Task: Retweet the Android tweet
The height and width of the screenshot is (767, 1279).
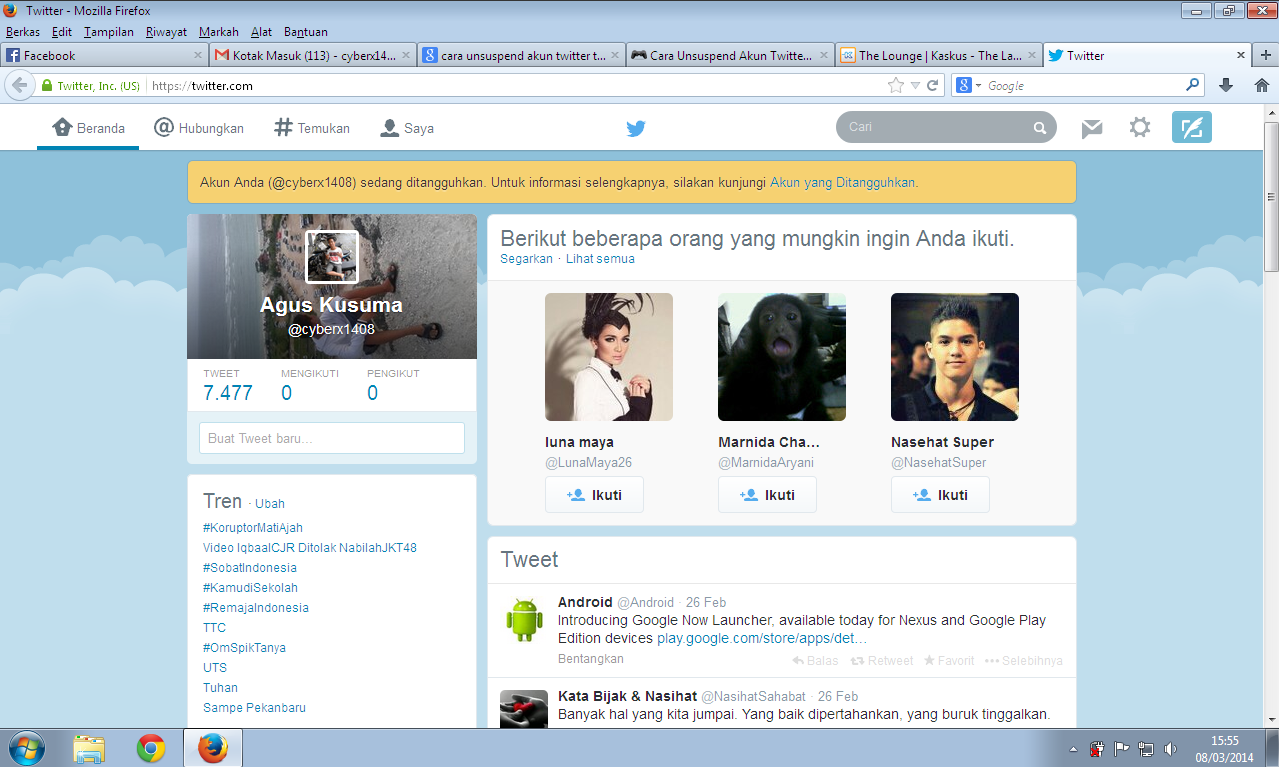Action: point(882,661)
